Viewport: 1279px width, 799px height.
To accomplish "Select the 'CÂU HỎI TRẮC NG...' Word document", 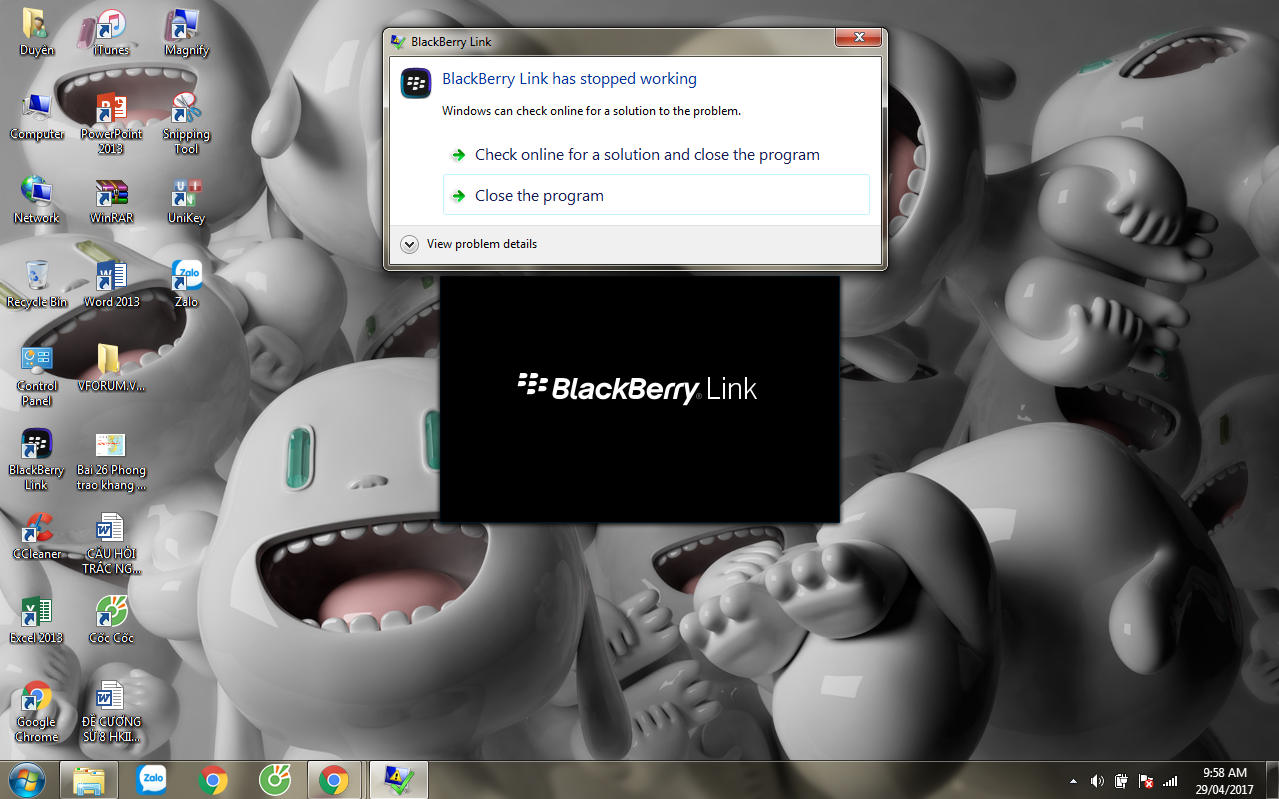I will (111, 544).
